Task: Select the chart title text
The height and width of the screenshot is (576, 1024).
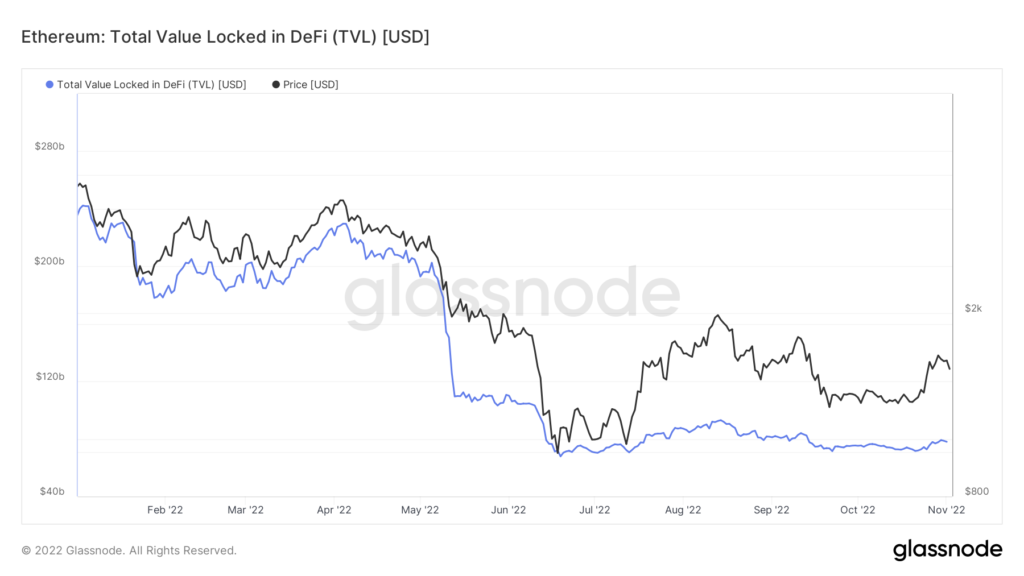Action: (x=225, y=37)
